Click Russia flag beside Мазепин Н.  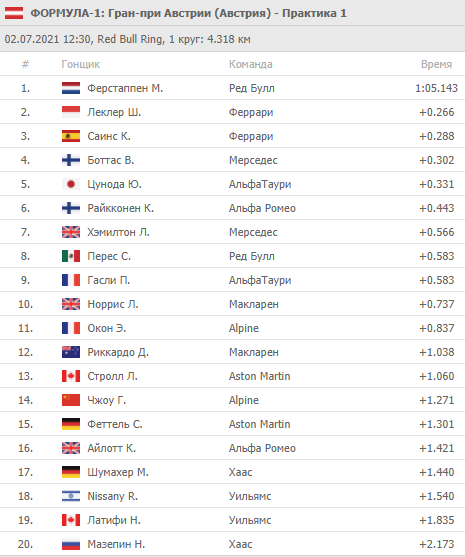point(71,544)
